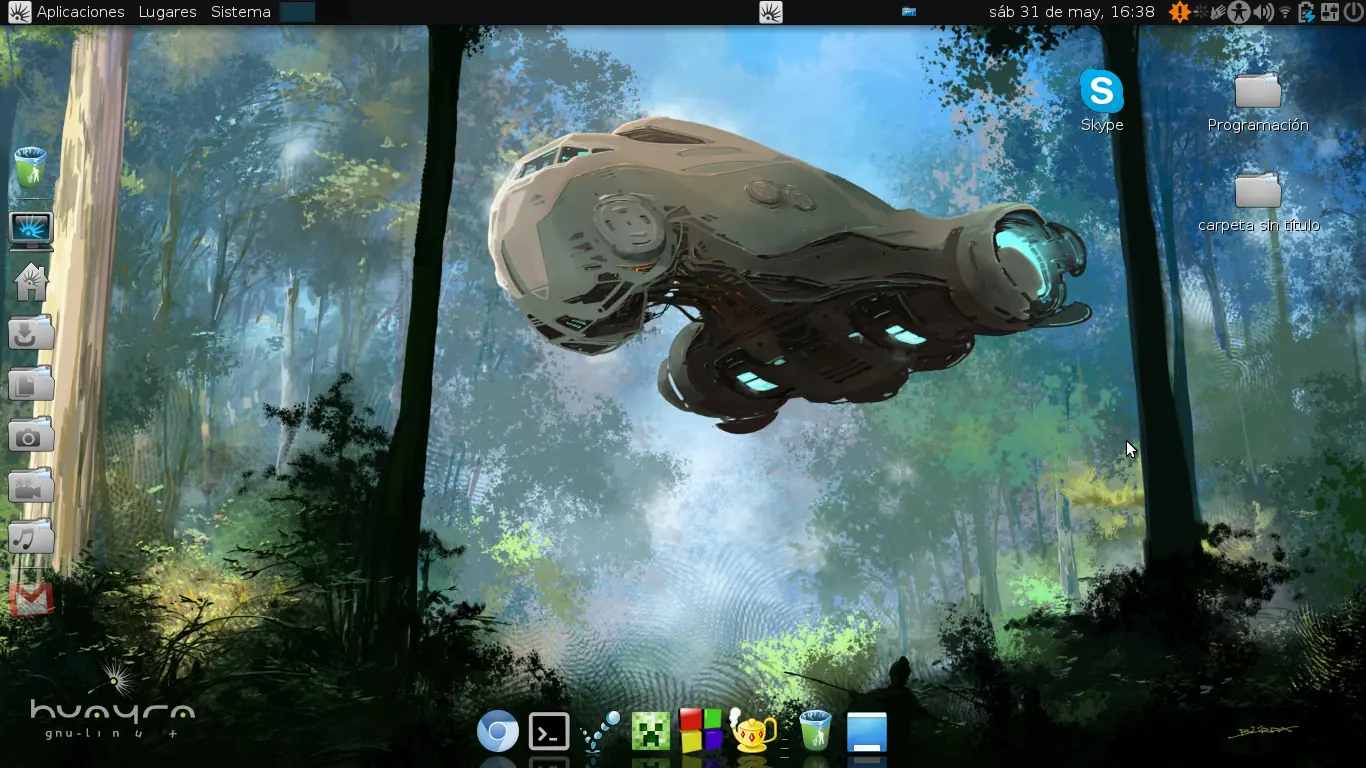Click the small blue panel applet icon
The image size is (1366, 768).
tap(909, 12)
